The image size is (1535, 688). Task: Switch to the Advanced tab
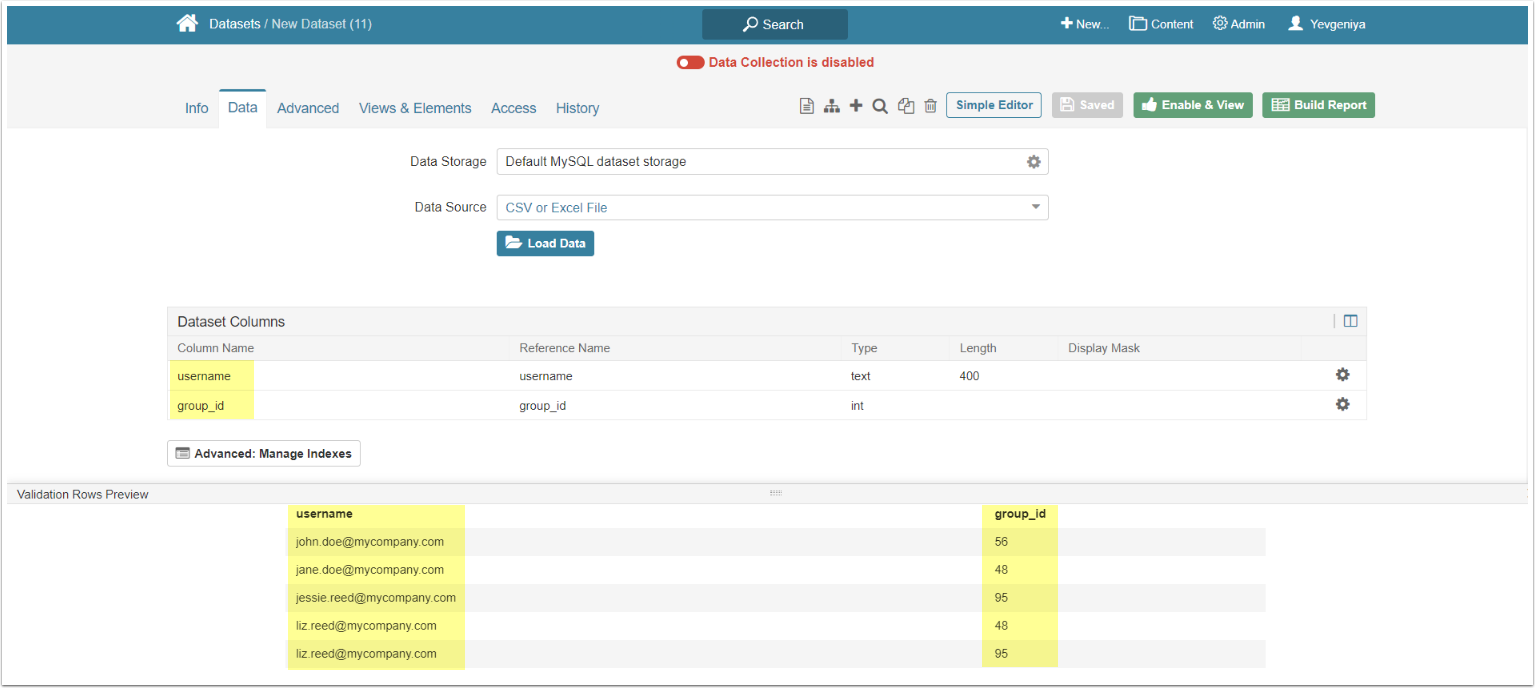(x=308, y=108)
